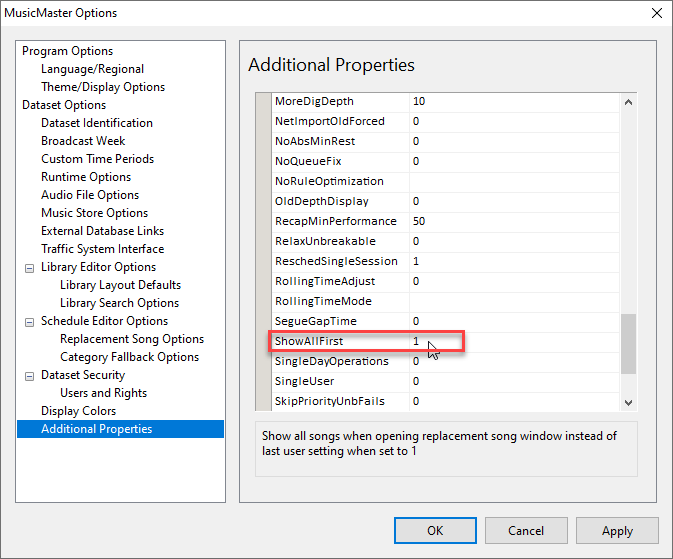Image resolution: width=673 pixels, height=559 pixels.
Task: Open Audio File Options
Action: tap(90, 195)
